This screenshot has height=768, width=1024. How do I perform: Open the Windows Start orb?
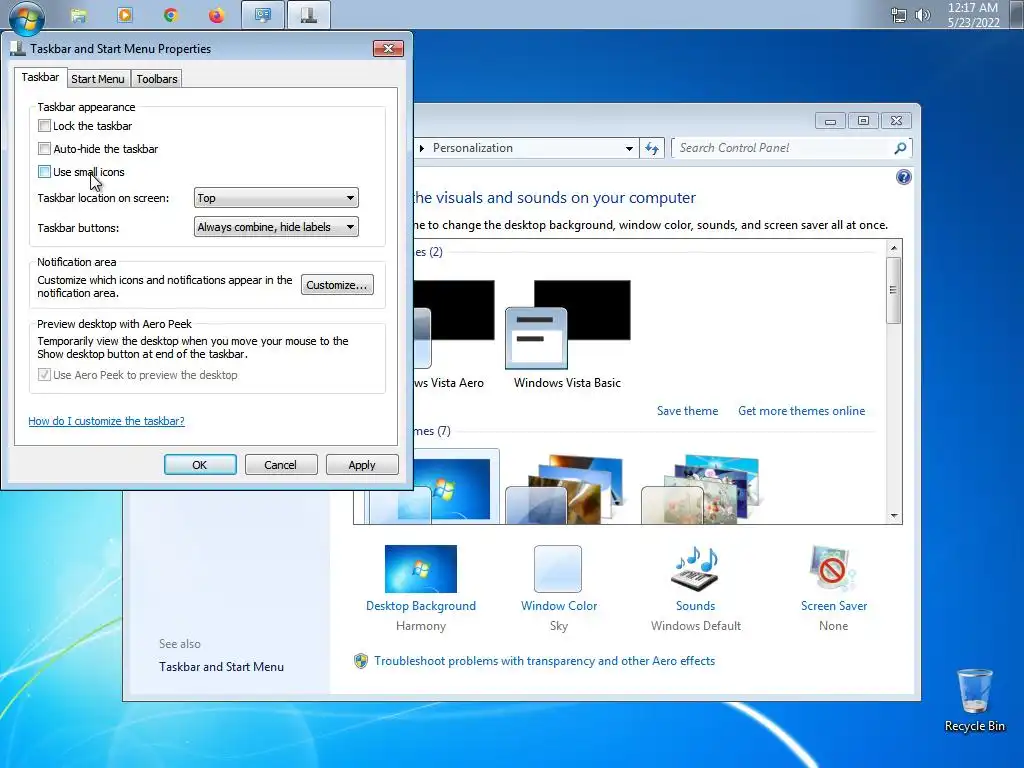tap(26, 17)
